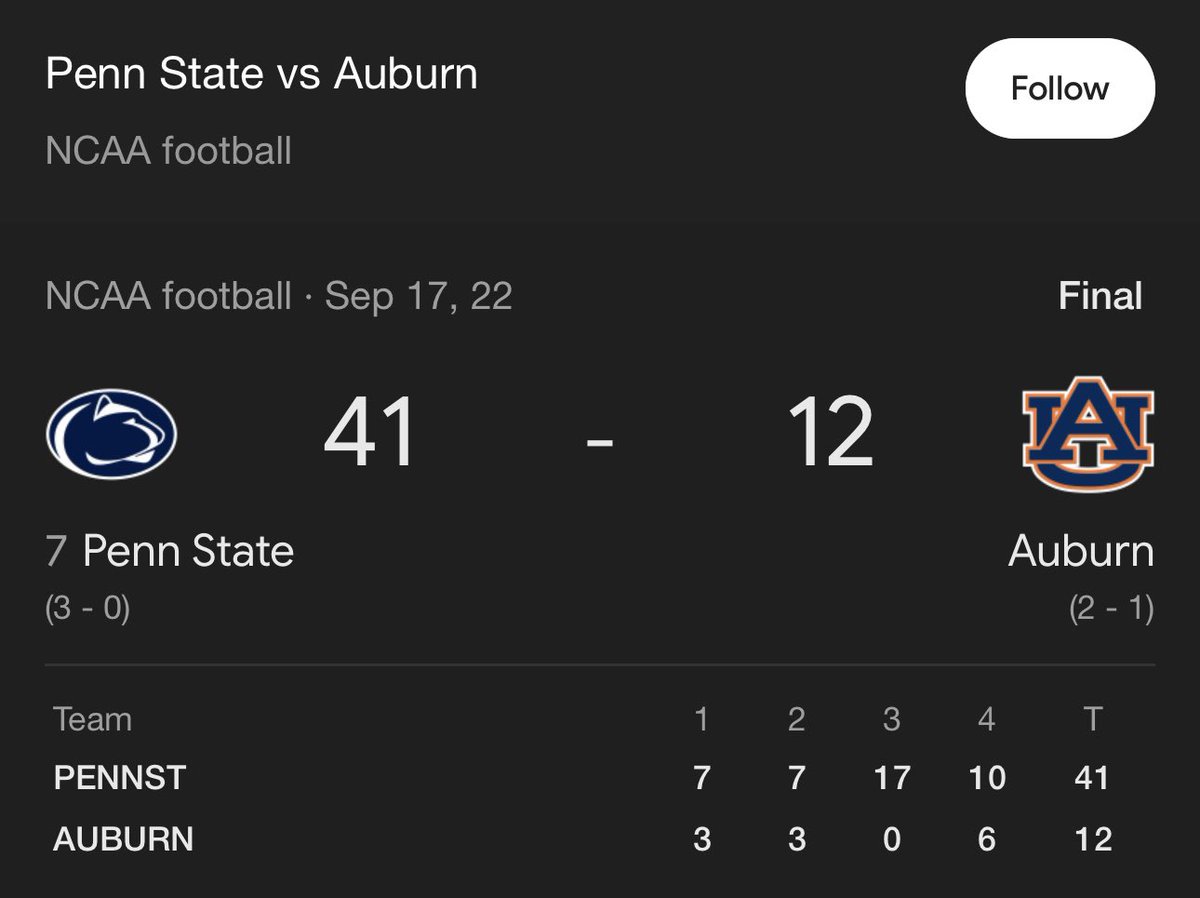Viewport: 1200px width, 898px height.
Task: Click Penn State's fourth quarter score 10
Action: pyautogui.click(x=986, y=777)
